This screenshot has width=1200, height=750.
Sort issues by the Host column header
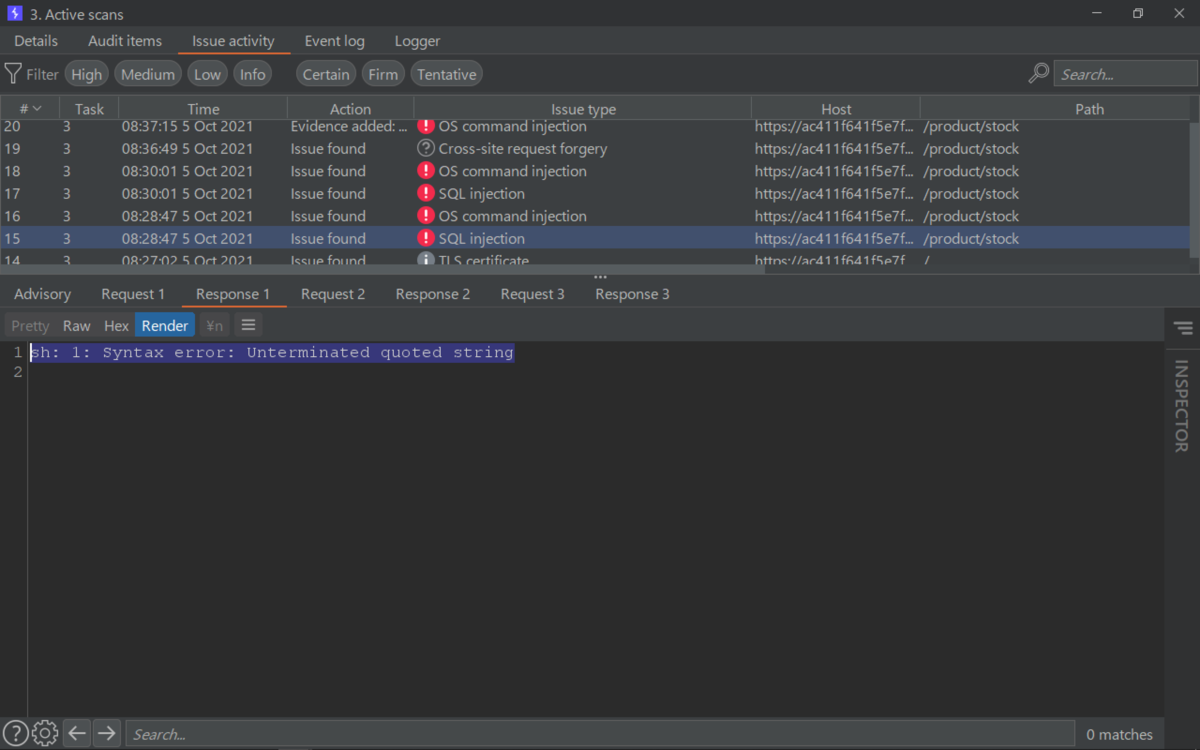(x=836, y=109)
